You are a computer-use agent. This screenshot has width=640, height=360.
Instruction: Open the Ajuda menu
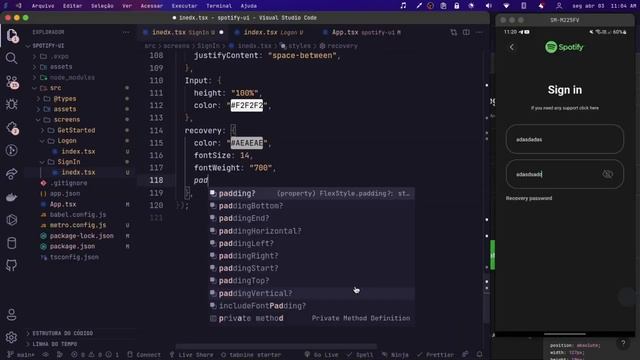249,6
